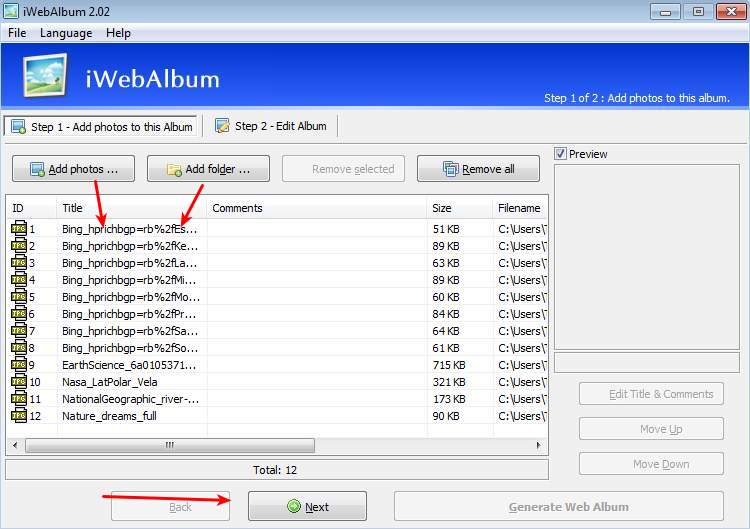Minimize the iWebAlbum window

coord(665,11)
